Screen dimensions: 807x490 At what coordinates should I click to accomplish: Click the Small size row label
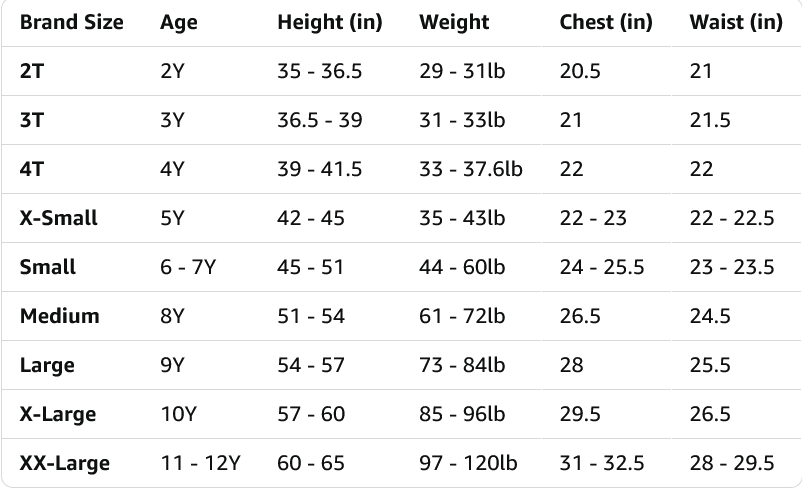tap(48, 267)
